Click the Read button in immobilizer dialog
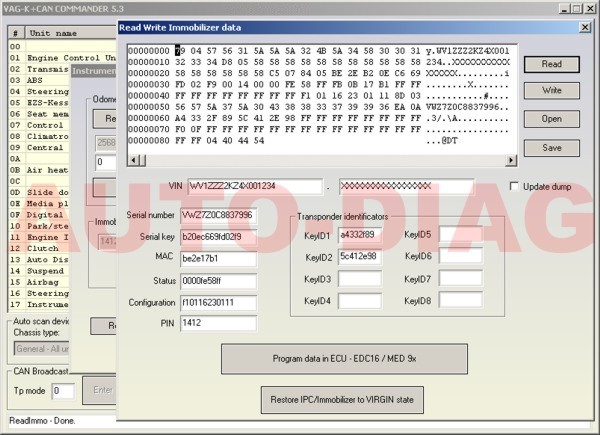 point(551,64)
